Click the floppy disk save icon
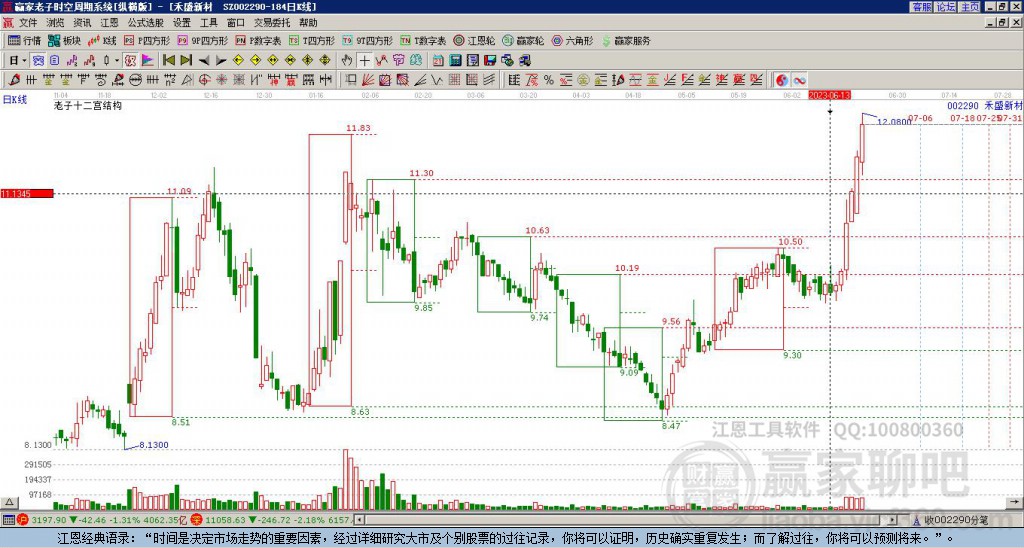 pyautogui.click(x=490, y=61)
